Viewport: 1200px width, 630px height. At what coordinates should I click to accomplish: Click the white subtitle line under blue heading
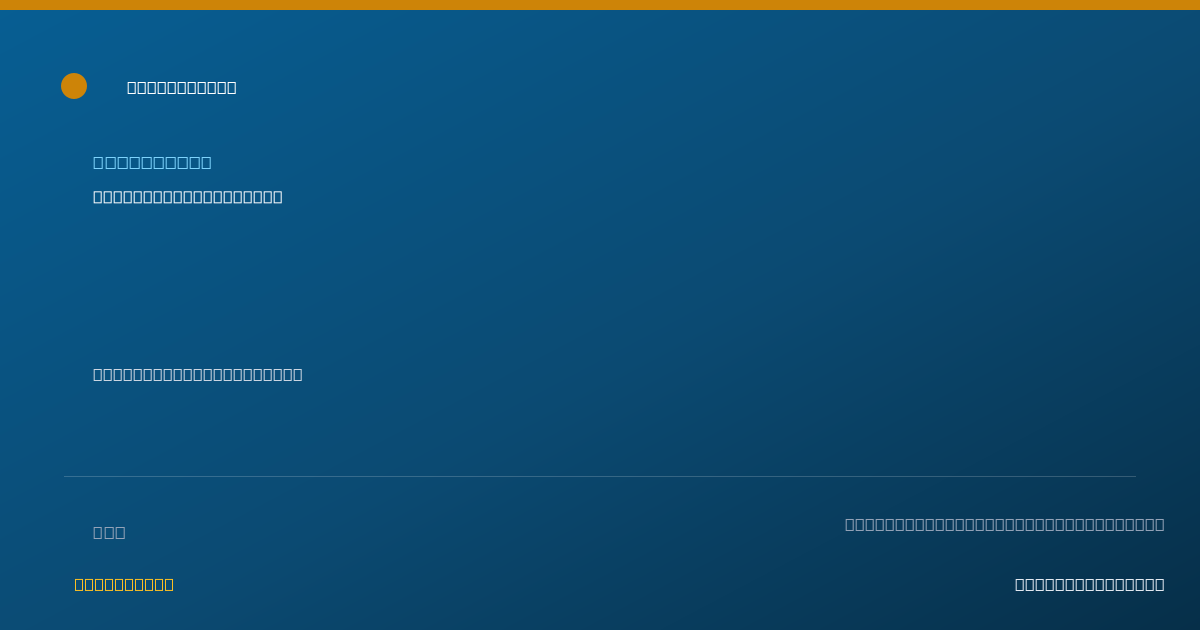[188, 197]
